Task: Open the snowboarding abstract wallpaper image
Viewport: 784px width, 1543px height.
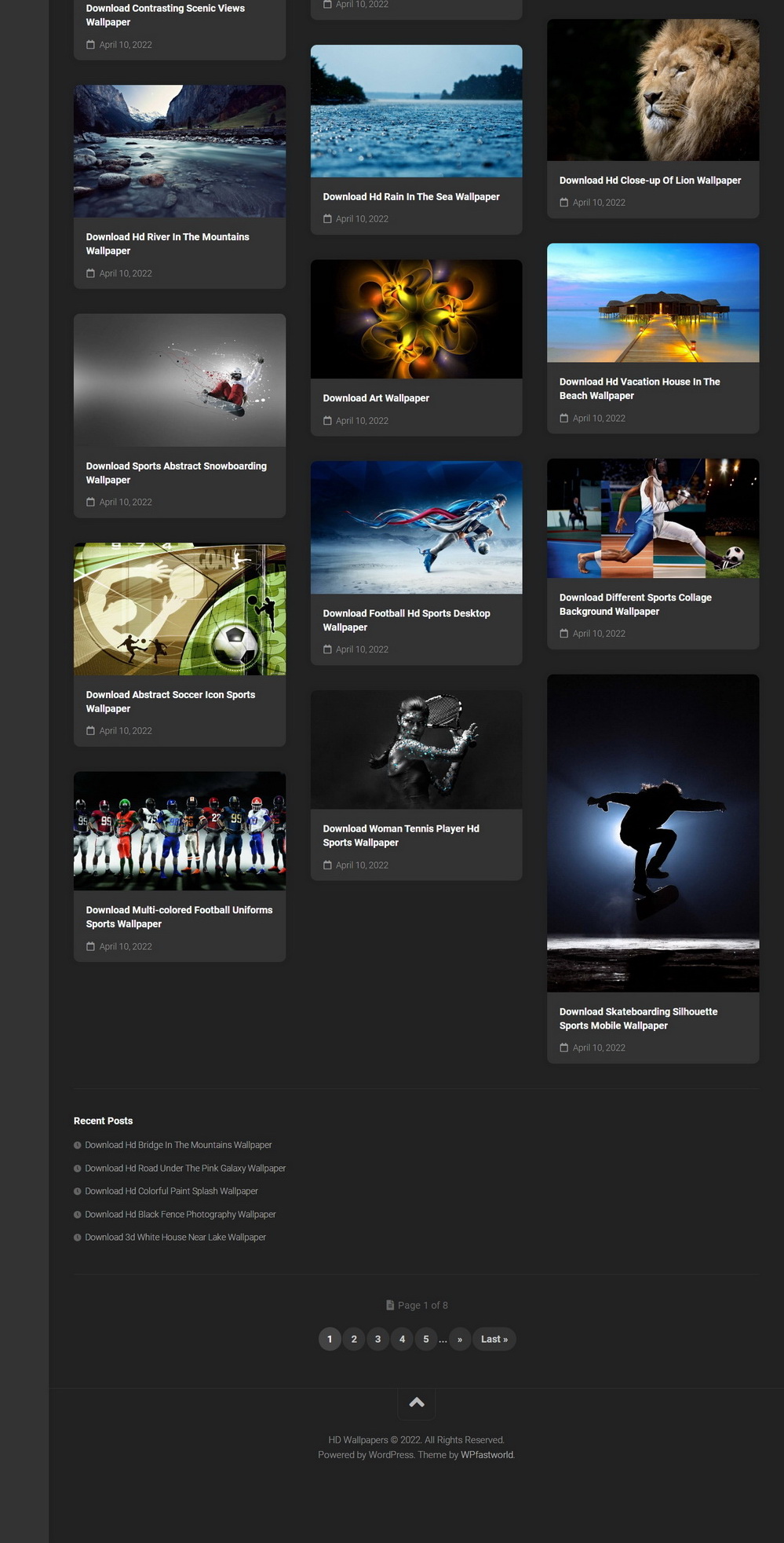Action: point(179,380)
